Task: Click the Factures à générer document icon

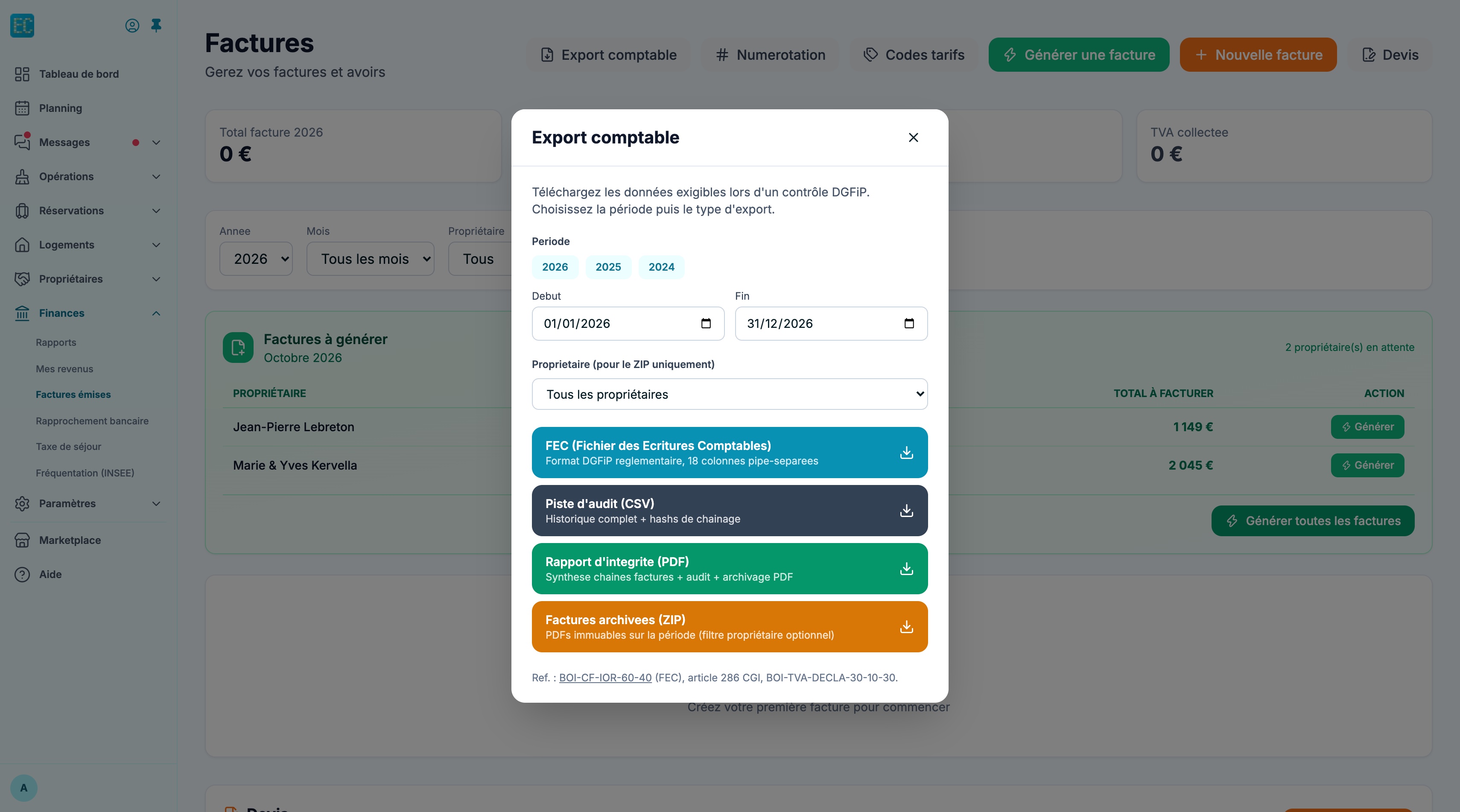Action: coord(238,348)
